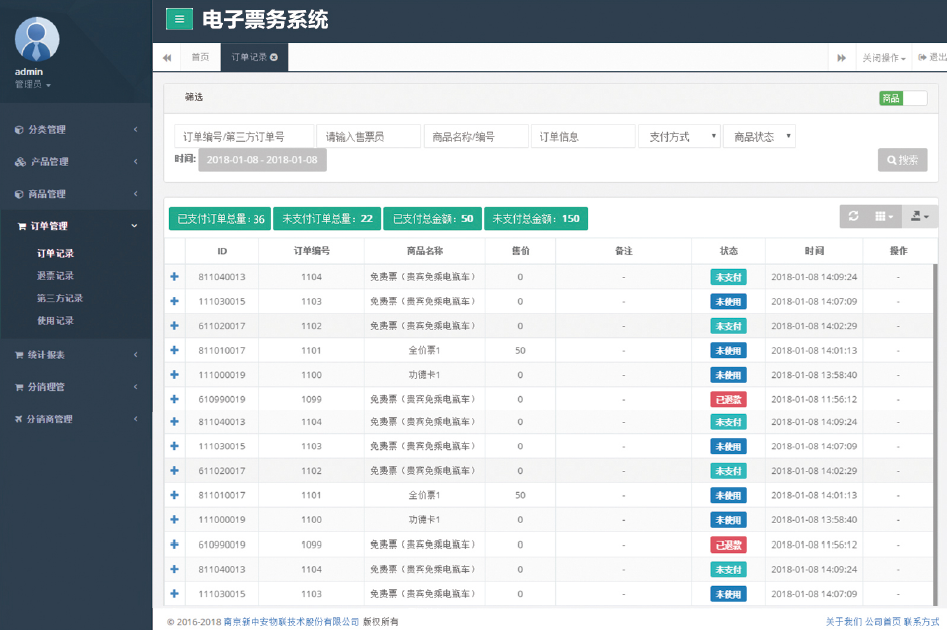Open the 关闭操作 dropdown
This screenshot has width=947, height=630.
[884, 58]
